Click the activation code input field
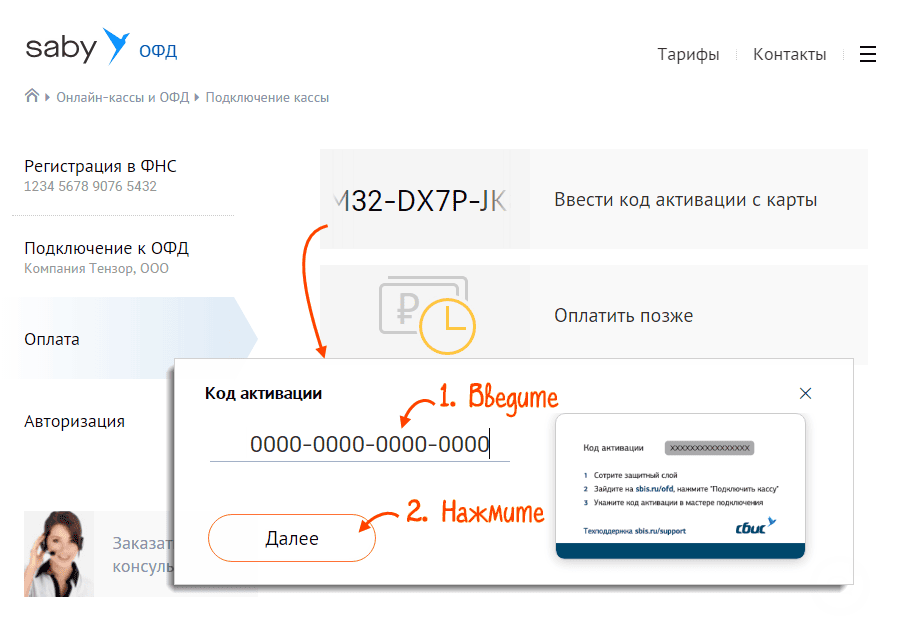This screenshot has width=900, height=630. [x=360, y=444]
